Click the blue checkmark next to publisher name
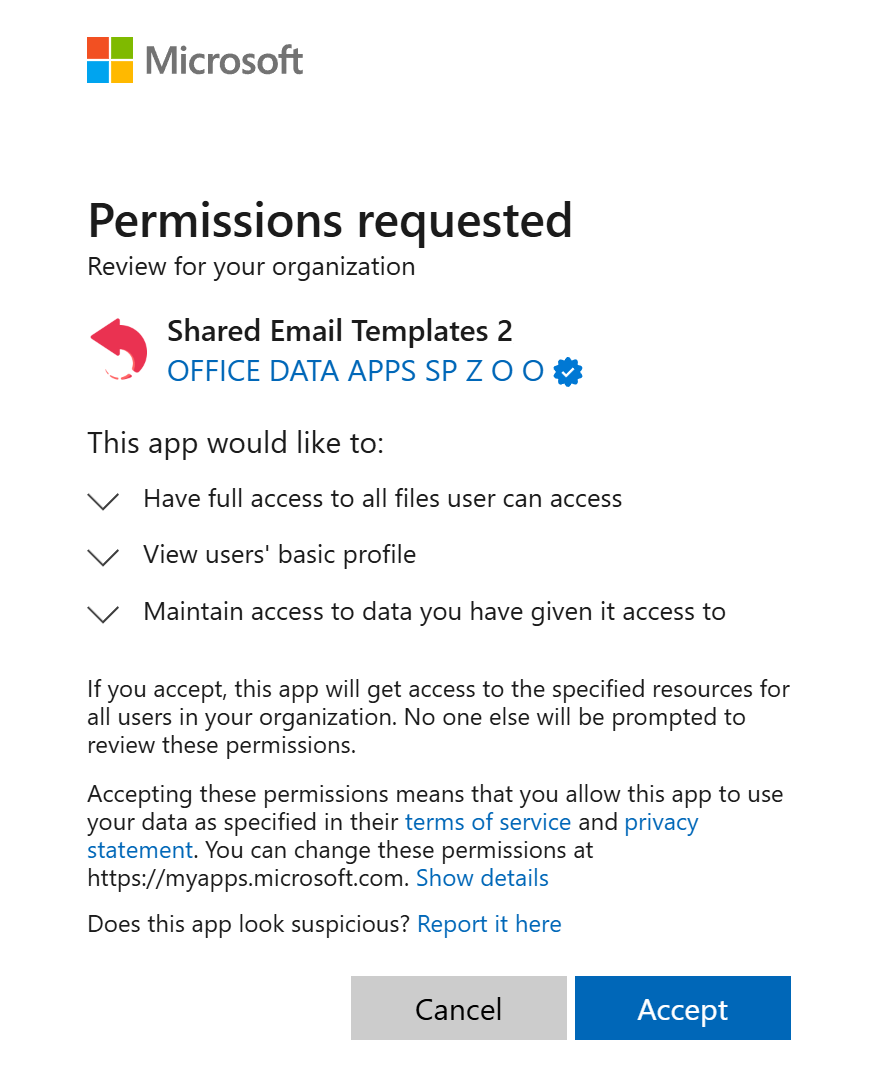Image resolution: width=880 pixels, height=1080 pixels. point(567,371)
